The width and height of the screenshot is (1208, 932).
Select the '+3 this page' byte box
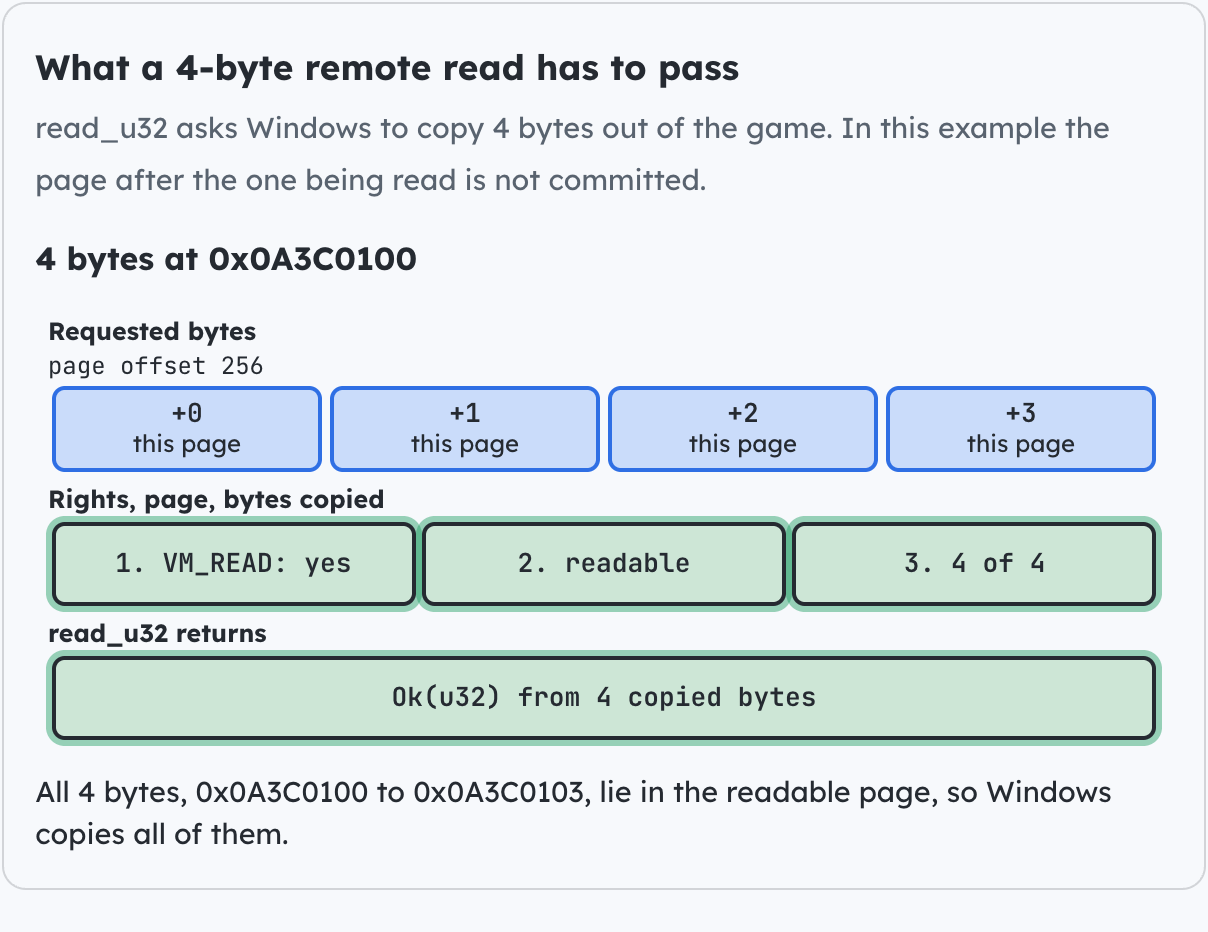tap(1021, 429)
